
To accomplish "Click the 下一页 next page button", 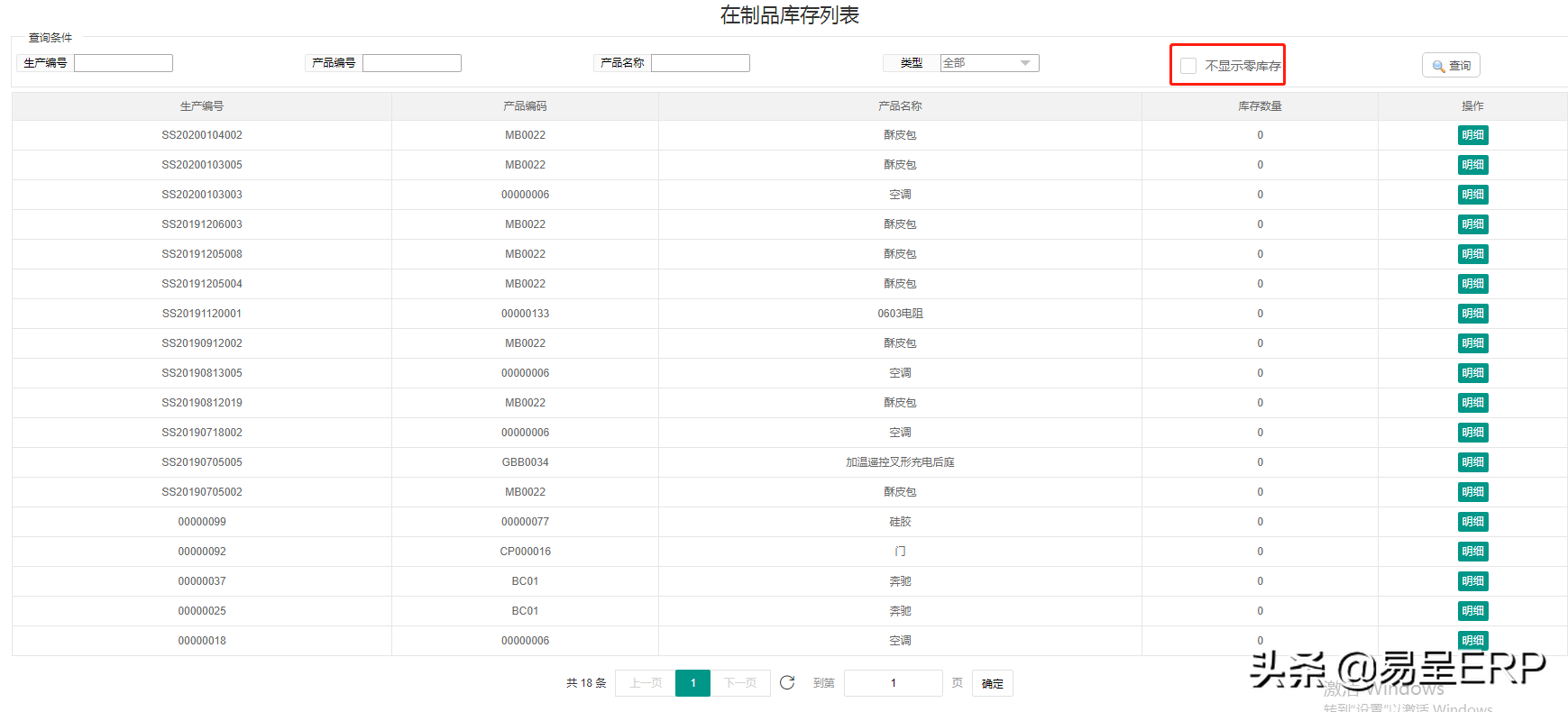I will coord(740,683).
